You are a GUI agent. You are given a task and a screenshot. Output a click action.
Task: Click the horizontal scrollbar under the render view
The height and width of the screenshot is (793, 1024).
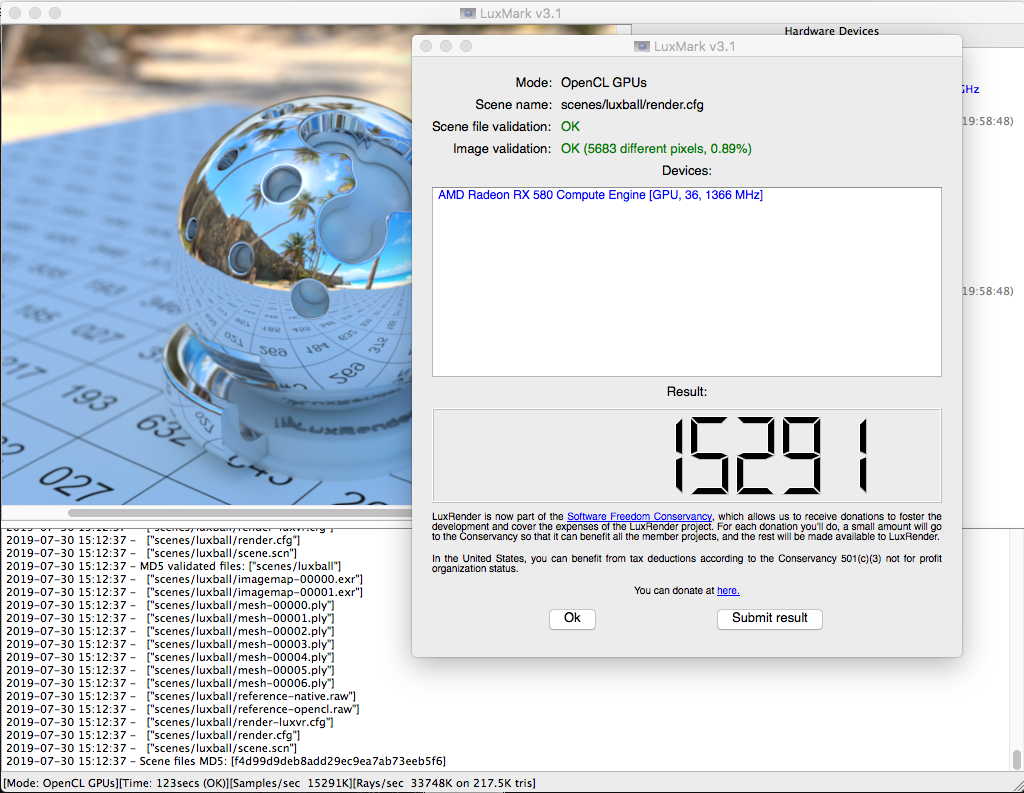tap(240, 513)
